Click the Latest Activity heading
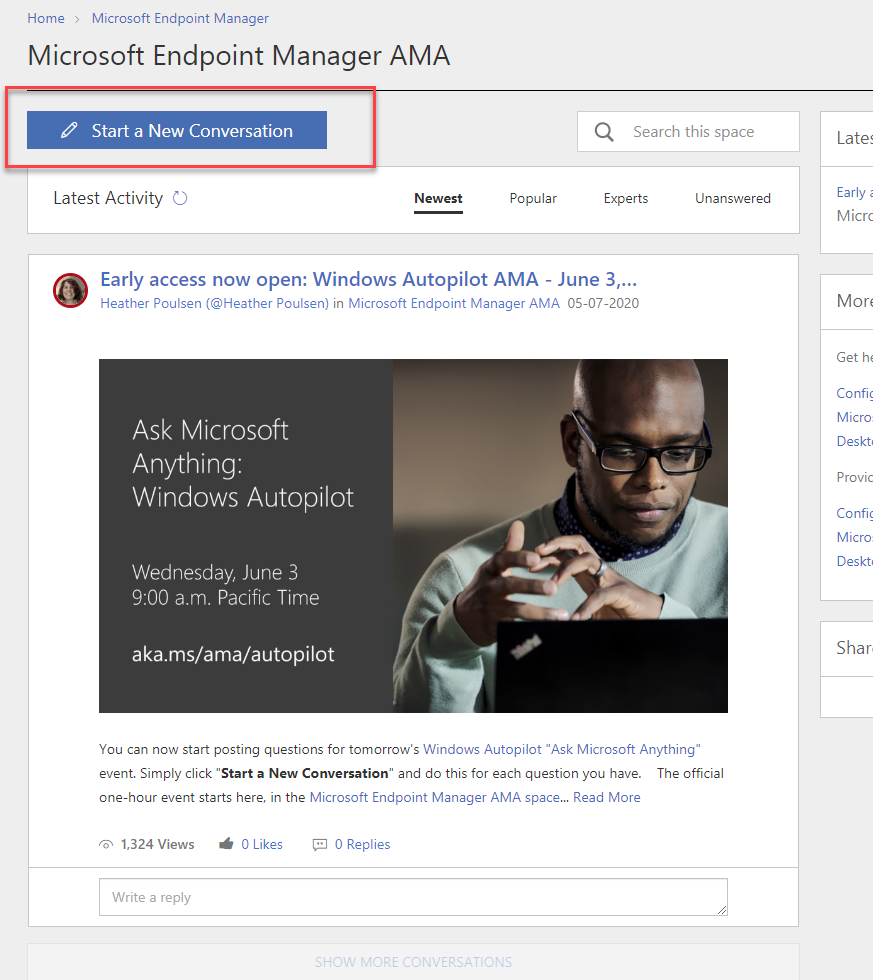The image size is (873, 980). 107,198
